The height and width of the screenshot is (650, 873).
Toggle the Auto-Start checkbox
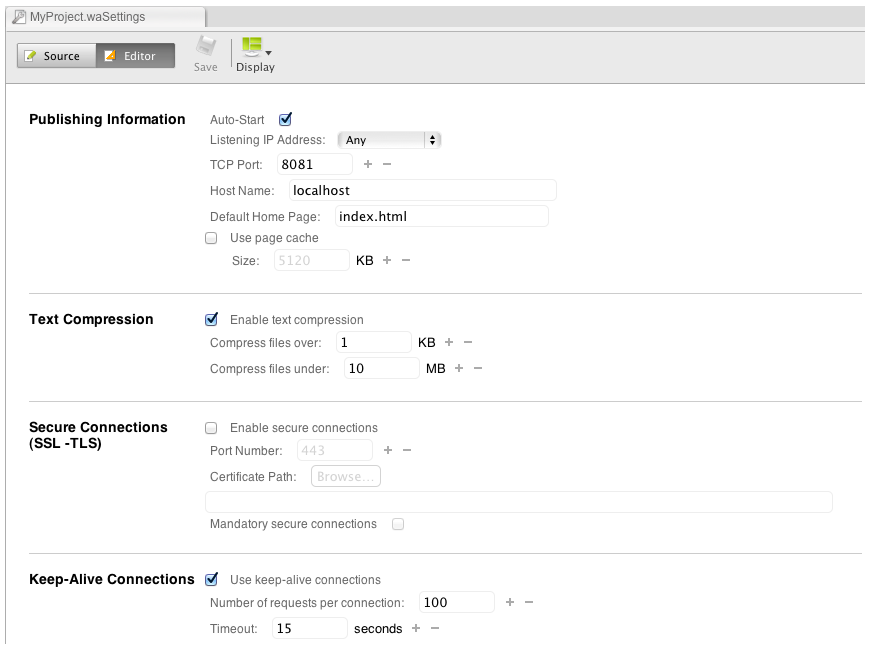click(x=285, y=119)
